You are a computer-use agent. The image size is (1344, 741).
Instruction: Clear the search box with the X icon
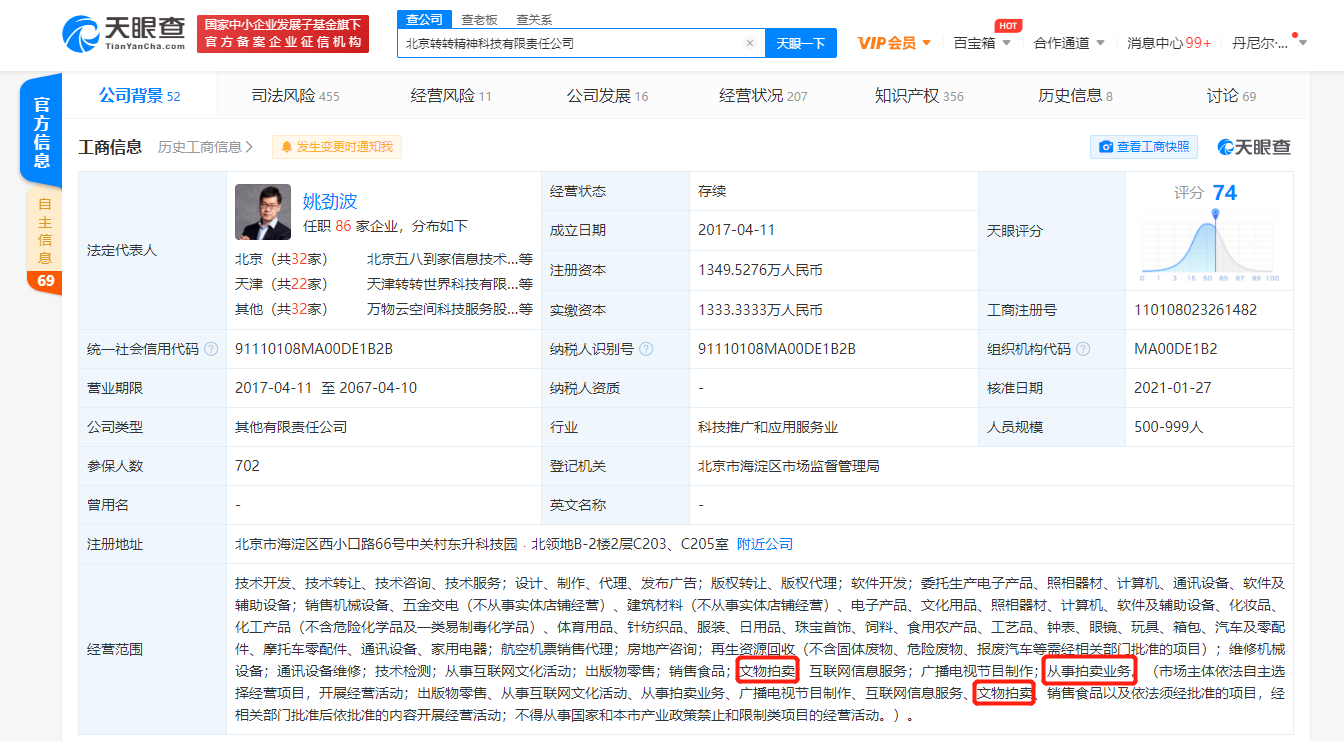tap(750, 43)
